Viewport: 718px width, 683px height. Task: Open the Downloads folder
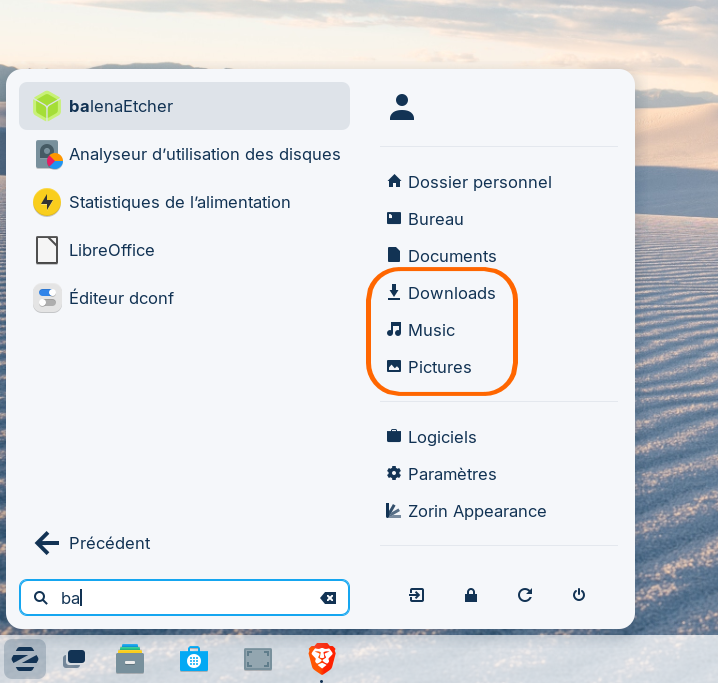coord(441,293)
